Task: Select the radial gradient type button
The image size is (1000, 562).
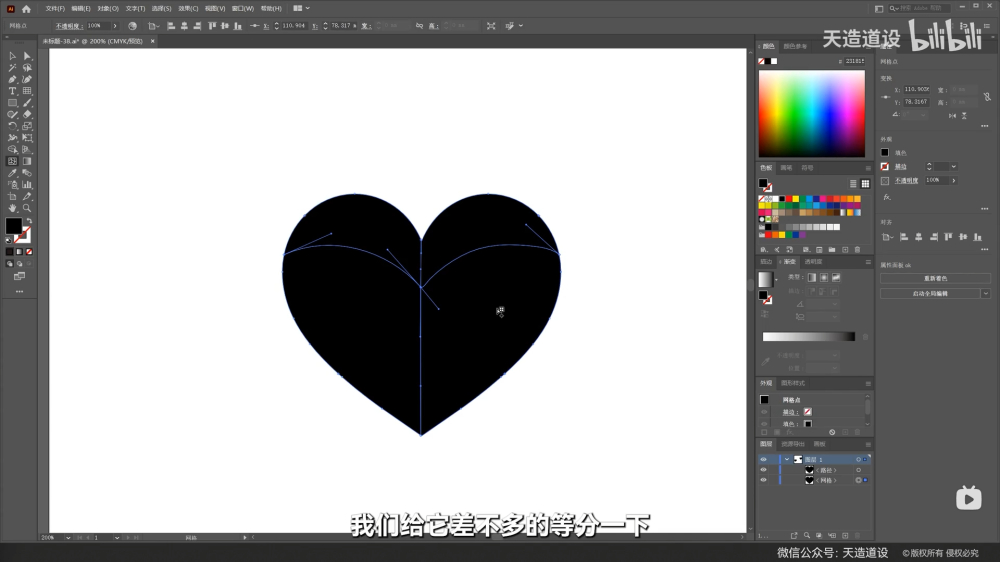Action: 824,277
